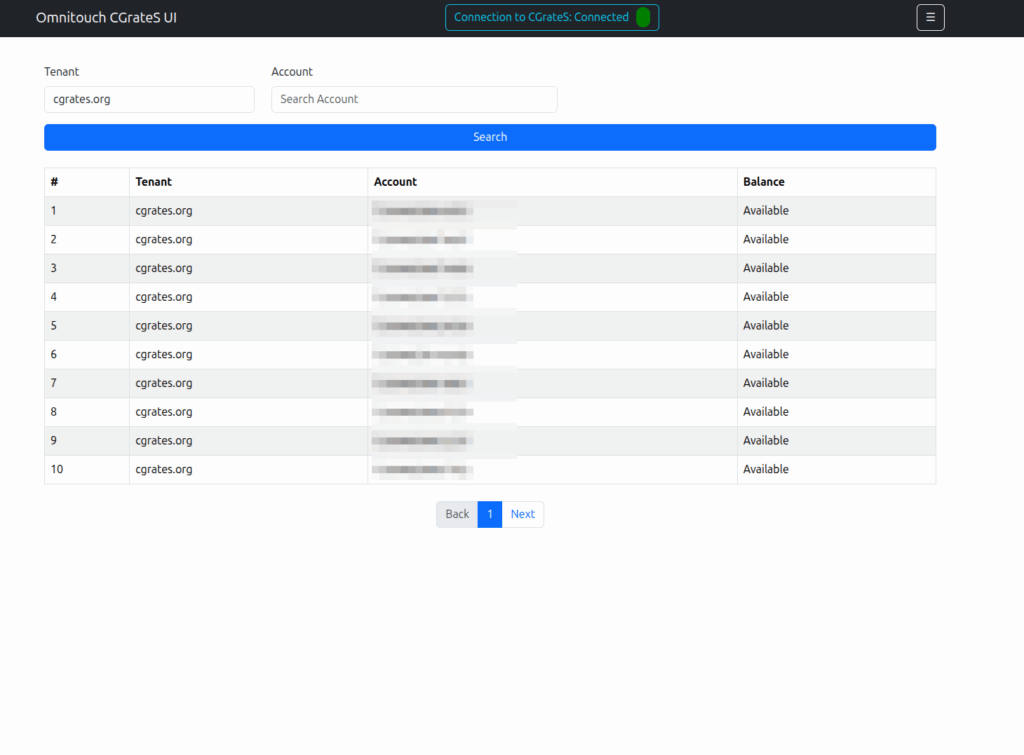Click the Connection to CGrateS status badge
Screen dimensions: 1024x755
click(x=541, y=17)
